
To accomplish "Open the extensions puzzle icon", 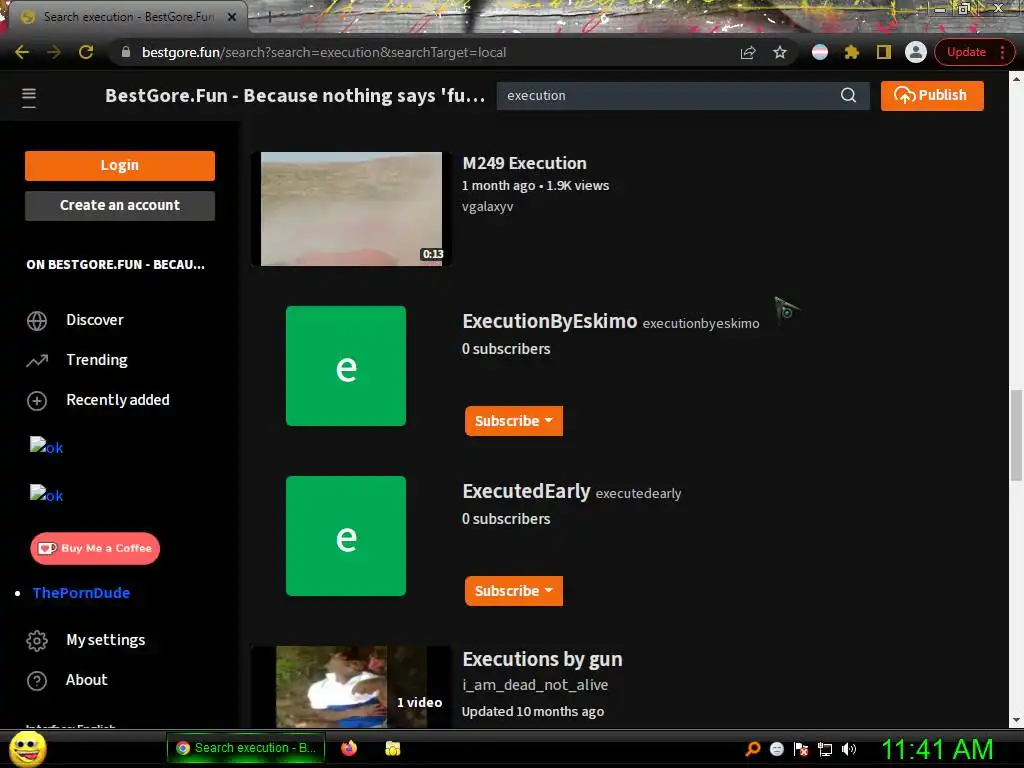I will [852, 52].
